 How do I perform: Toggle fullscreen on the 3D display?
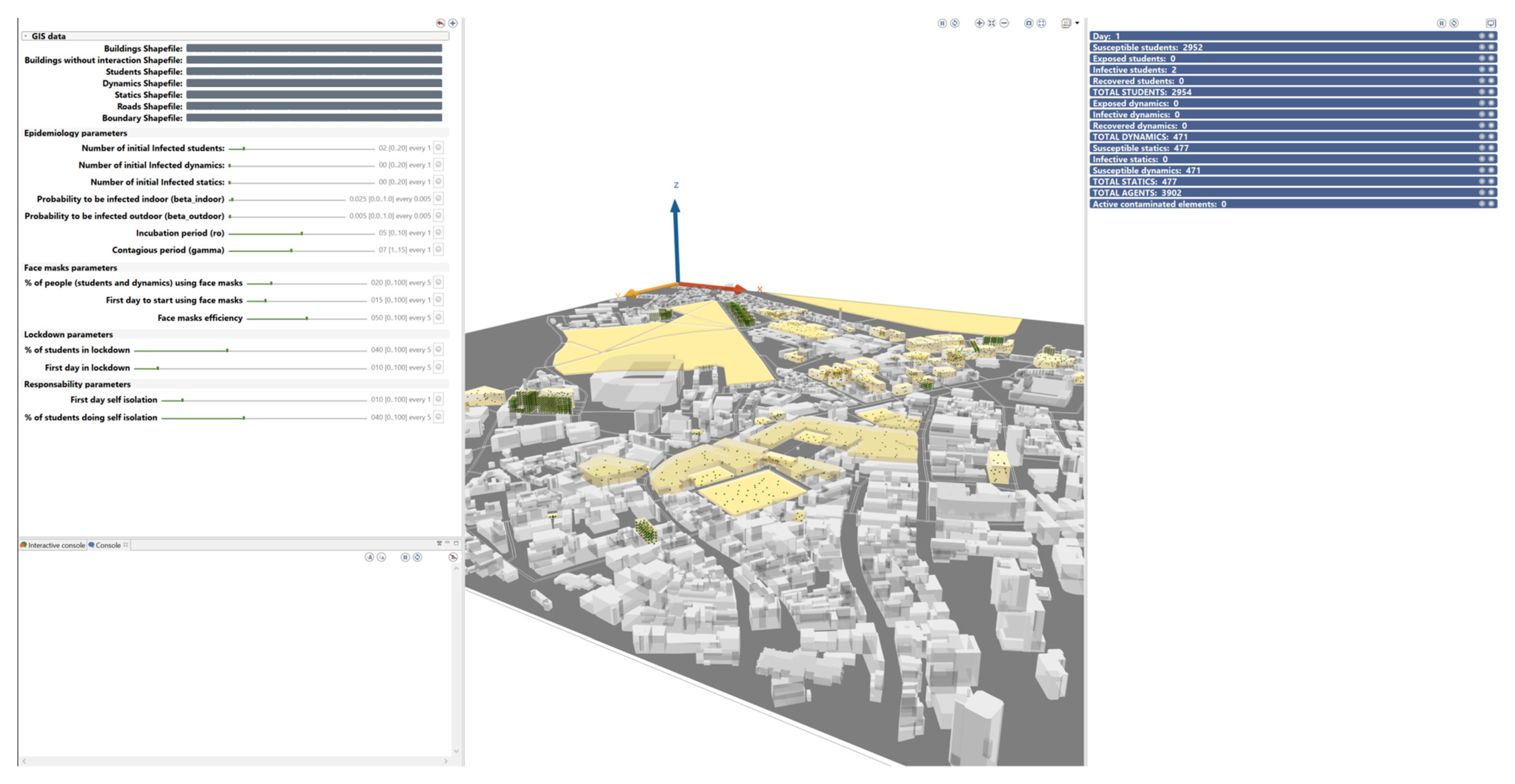tap(1041, 23)
